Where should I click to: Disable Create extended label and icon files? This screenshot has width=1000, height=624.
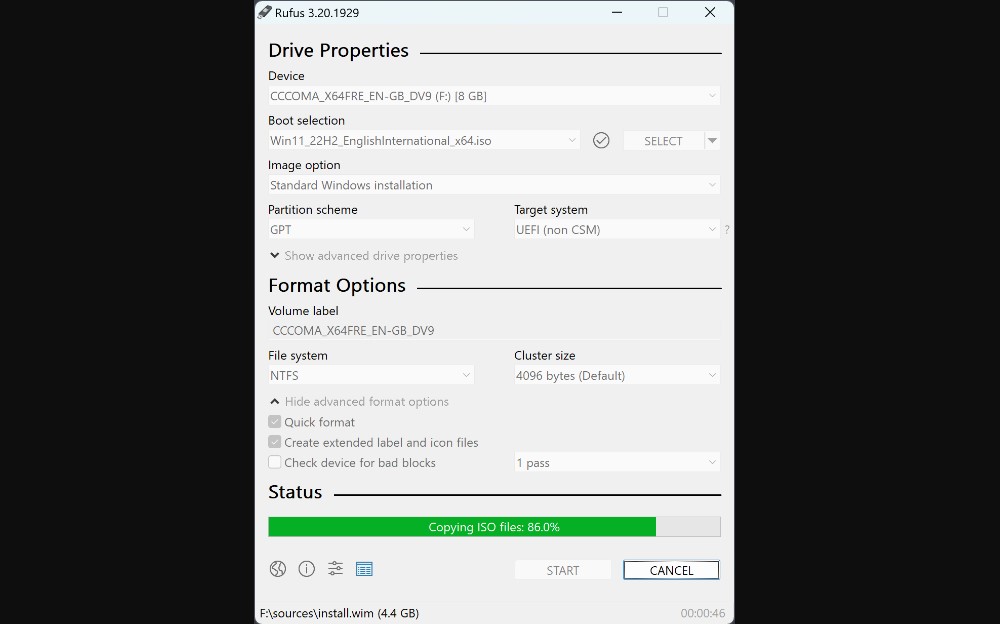click(x=275, y=442)
